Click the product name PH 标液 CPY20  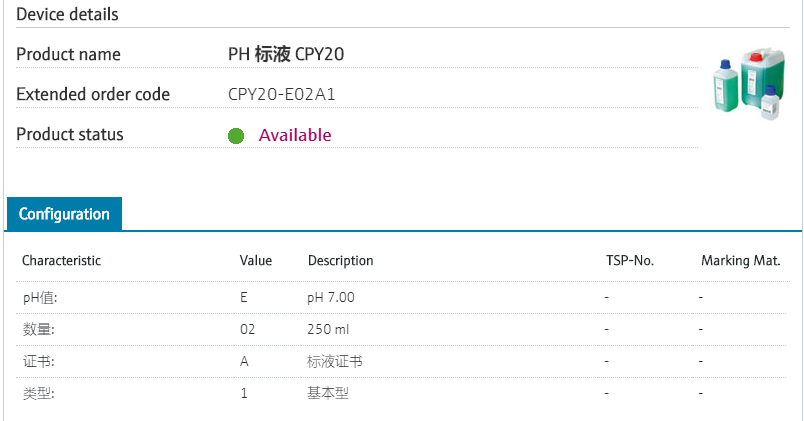pos(286,54)
